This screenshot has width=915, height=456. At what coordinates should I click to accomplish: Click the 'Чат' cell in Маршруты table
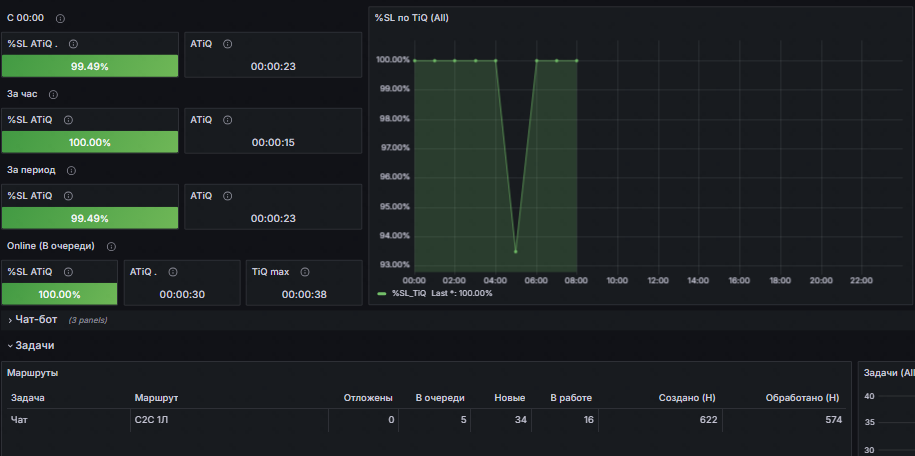68,420
